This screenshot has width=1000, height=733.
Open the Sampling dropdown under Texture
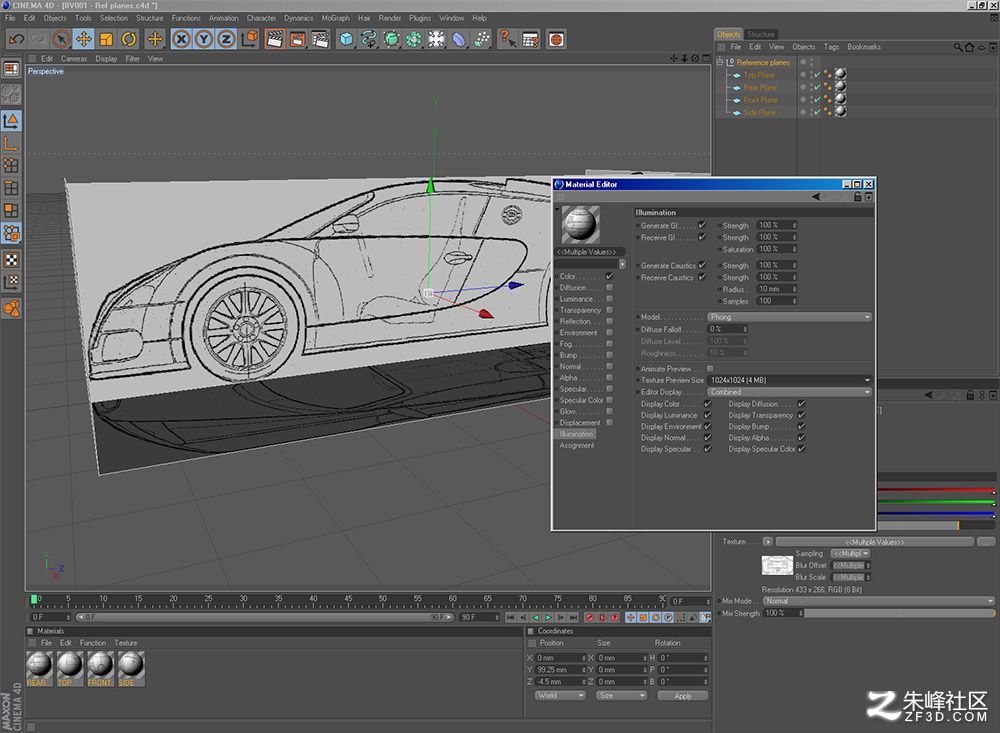[x=851, y=554]
